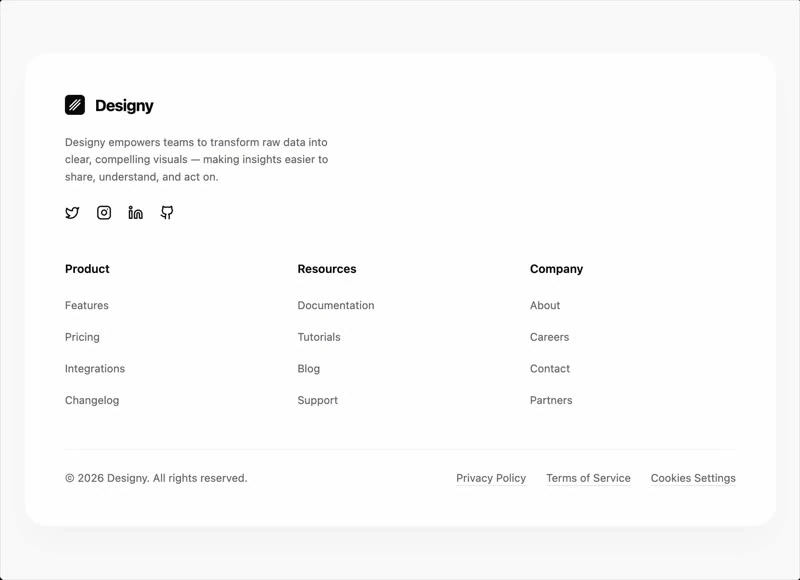Open the Privacy Policy link

(491, 478)
